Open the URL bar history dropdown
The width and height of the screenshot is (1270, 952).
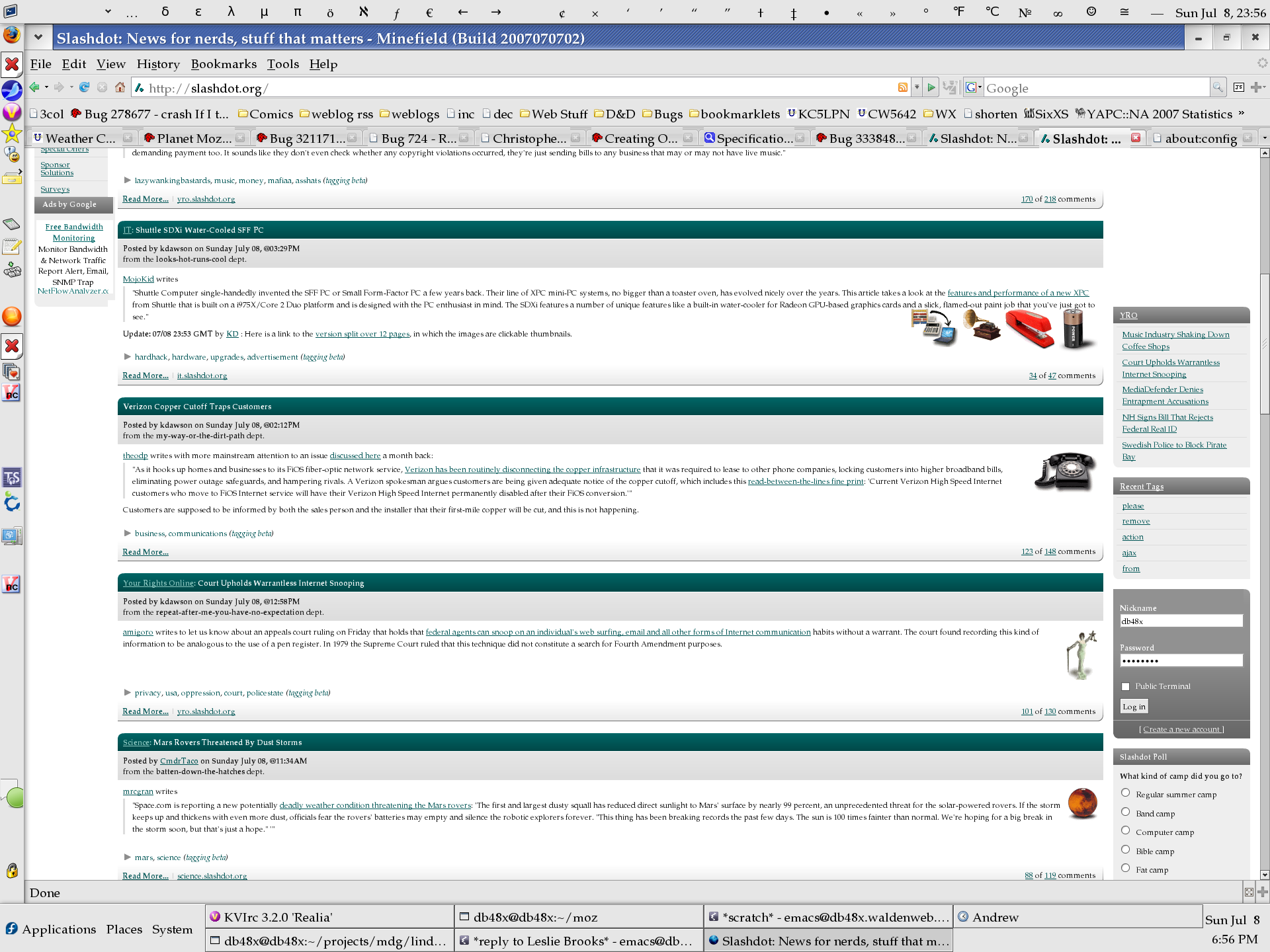917,87
